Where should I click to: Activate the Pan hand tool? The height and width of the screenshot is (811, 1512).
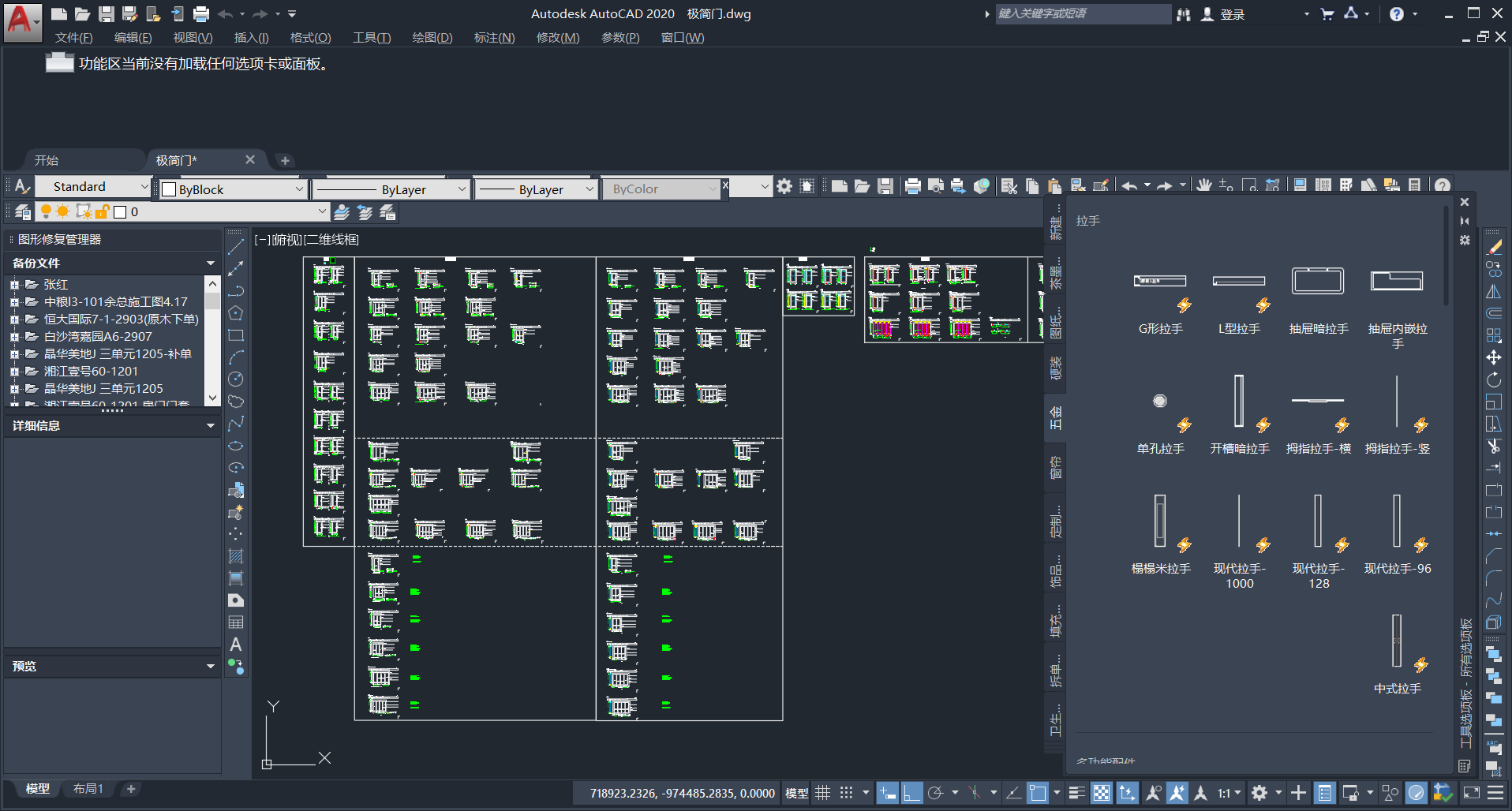pos(1203,186)
